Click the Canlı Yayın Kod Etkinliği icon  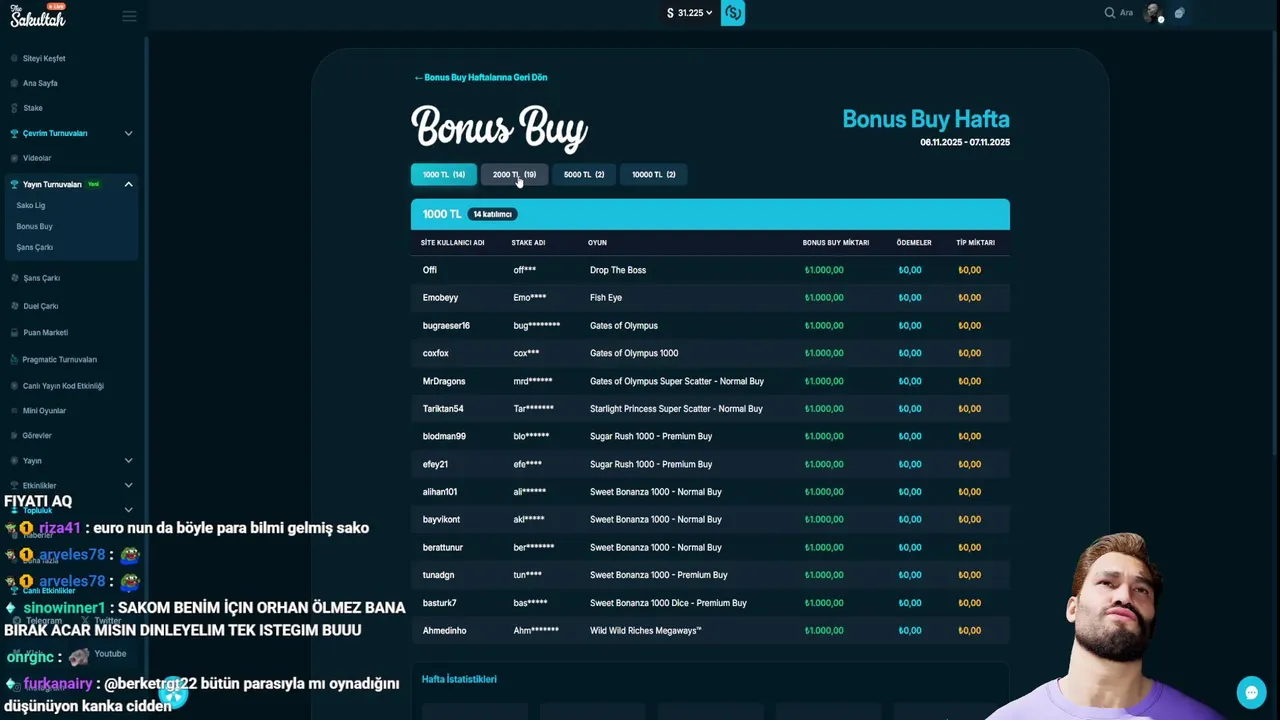[14, 386]
